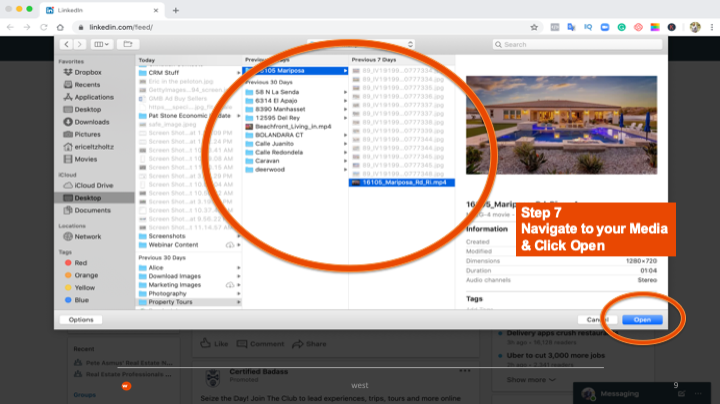Open Dropbox in the Favorites sidebar
This screenshot has width=720, height=404.
pyautogui.click(x=87, y=72)
